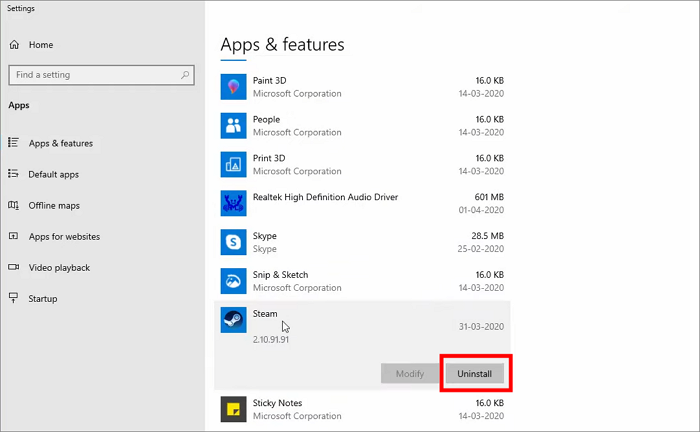Click the Print 3D app icon
The width and height of the screenshot is (700, 432).
233,164
